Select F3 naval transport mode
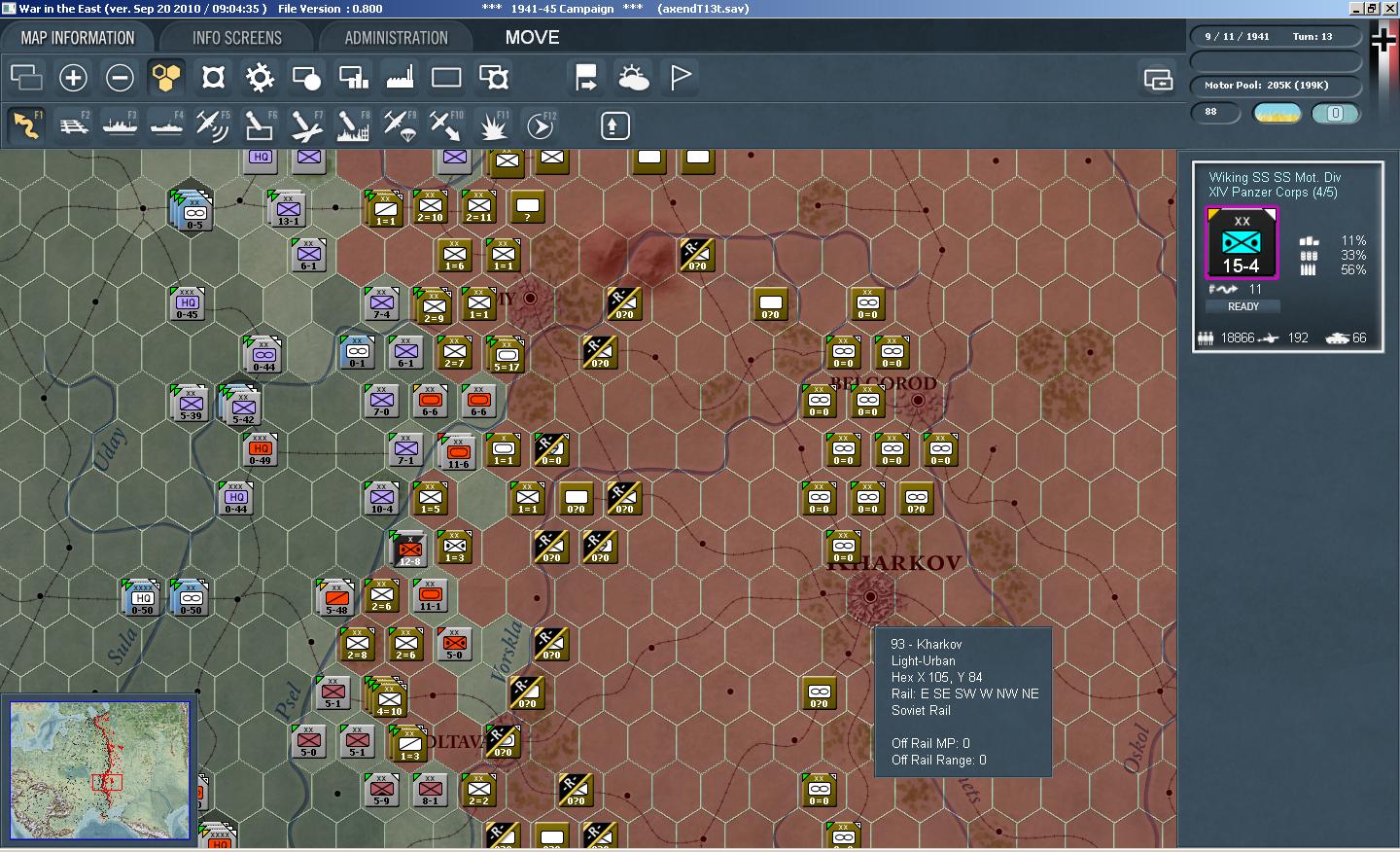The height and width of the screenshot is (852, 1400). tap(120, 125)
